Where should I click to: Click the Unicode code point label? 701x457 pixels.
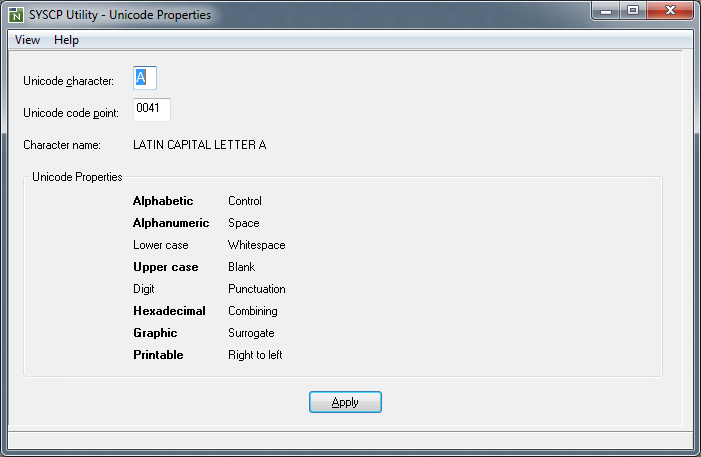(x=71, y=113)
